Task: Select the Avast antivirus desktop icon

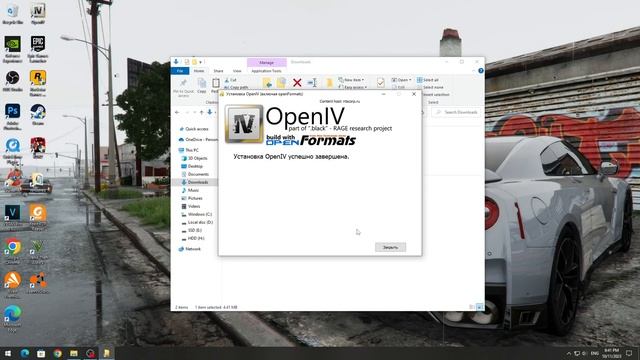Action: coord(13,284)
